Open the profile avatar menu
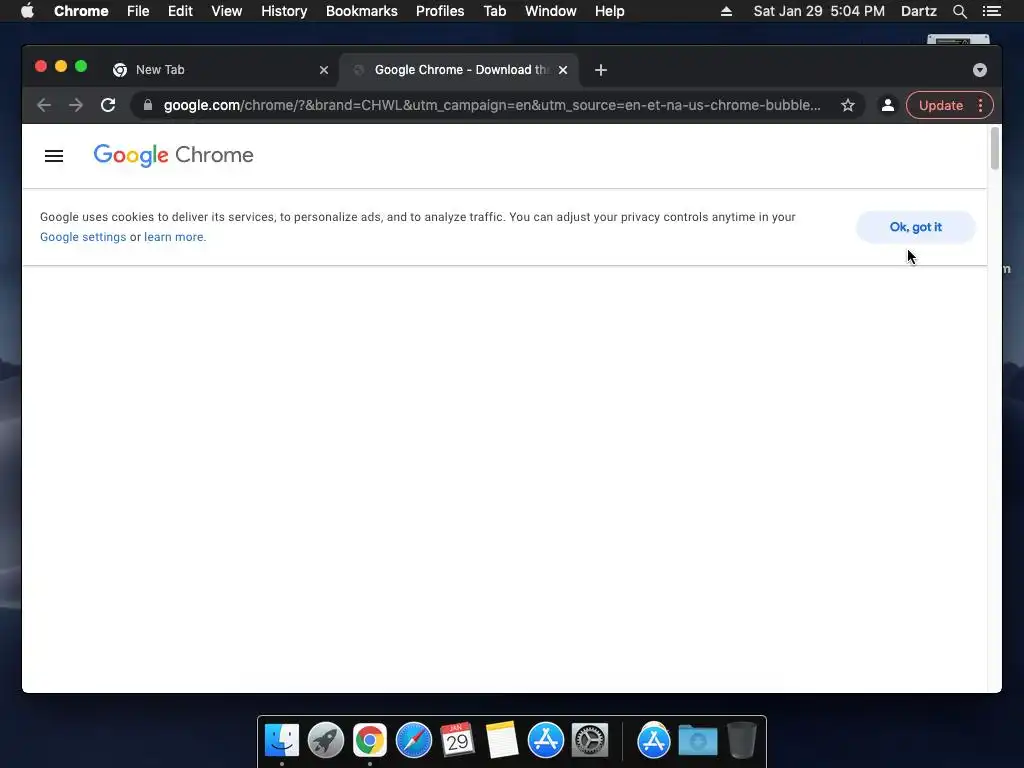Screen dimensions: 1024x768 point(888,105)
